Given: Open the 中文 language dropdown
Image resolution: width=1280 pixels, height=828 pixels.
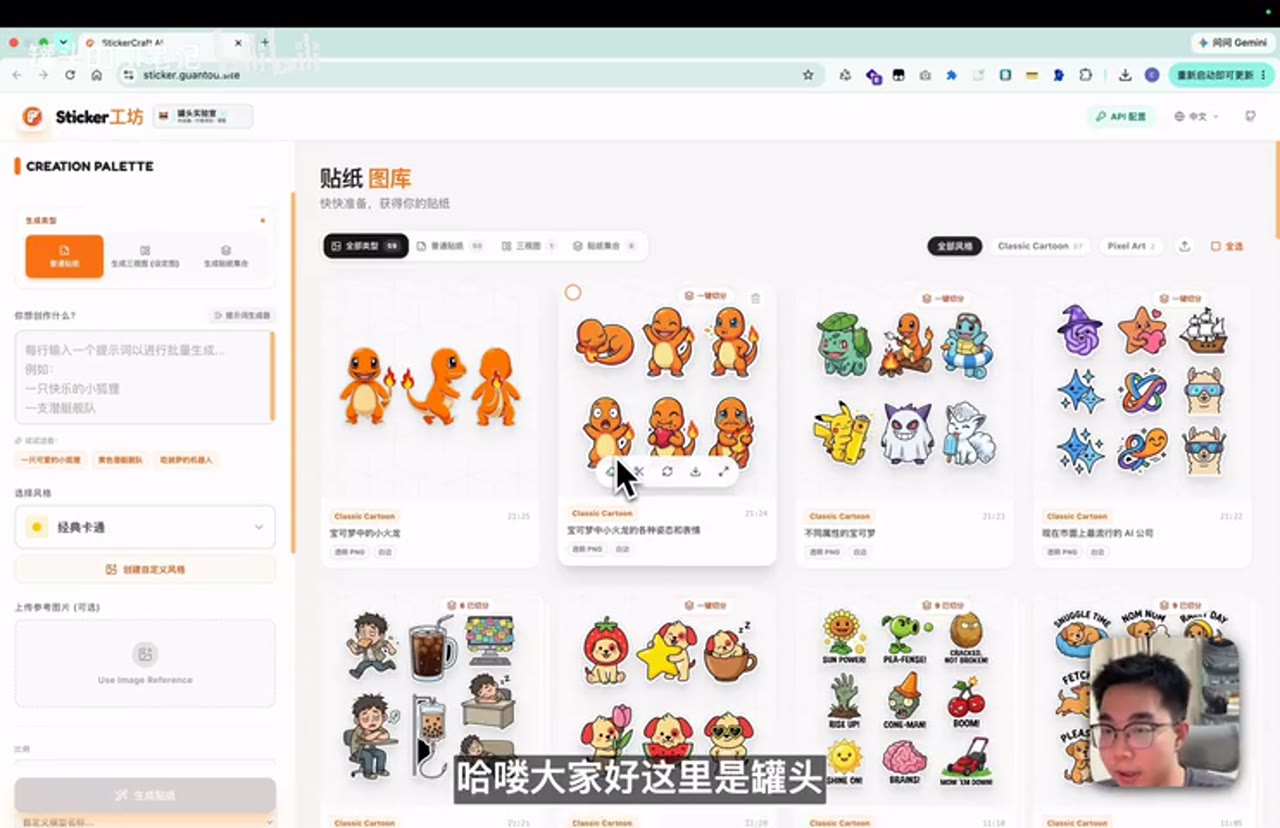Looking at the screenshot, I should (1197, 117).
